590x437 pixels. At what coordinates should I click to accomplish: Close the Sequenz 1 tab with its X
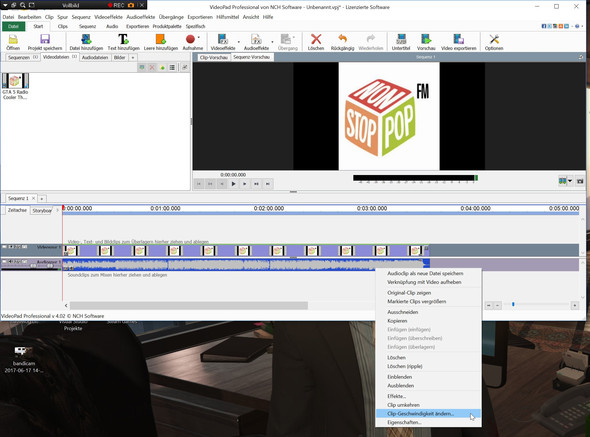click(33, 198)
